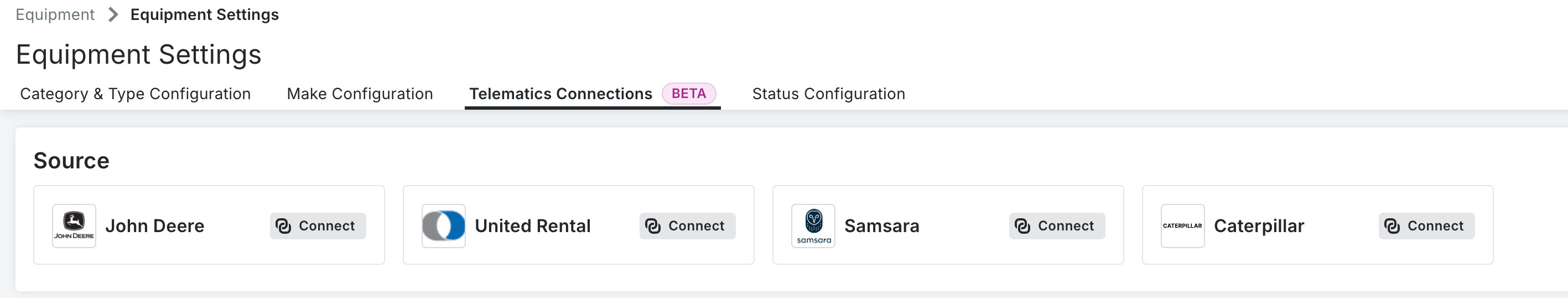
Task: Click the Caterpillar logo icon
Action: click(1182, 225)
